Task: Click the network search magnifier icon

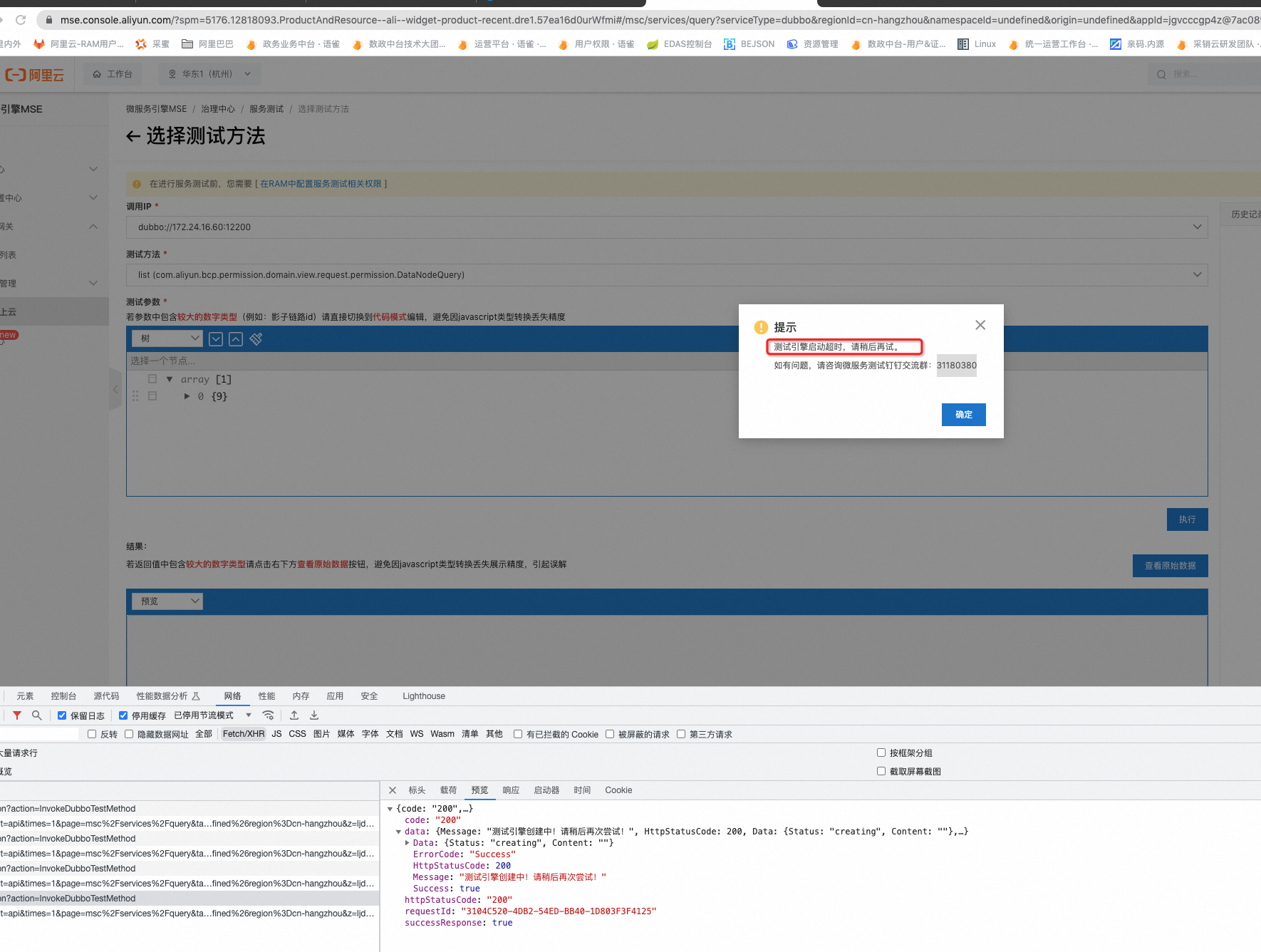Action: pyautogui.click(x=37, y=715)
